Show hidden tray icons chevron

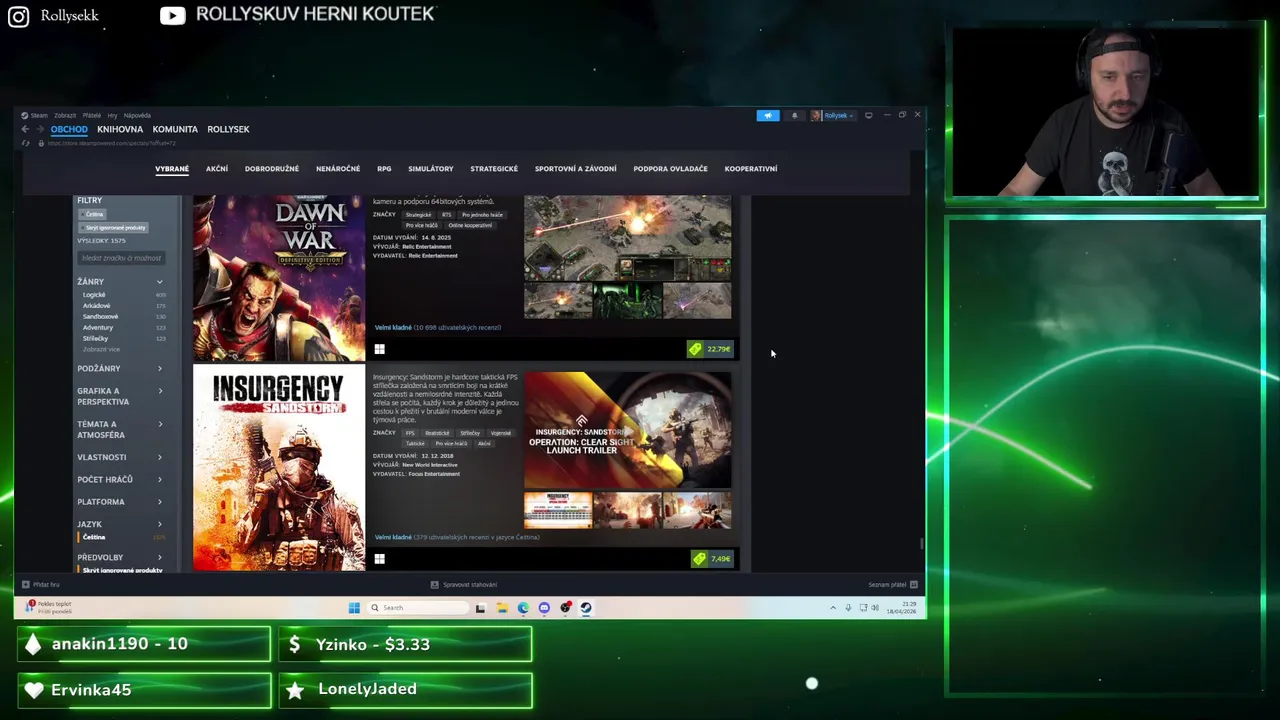(833, 607)
